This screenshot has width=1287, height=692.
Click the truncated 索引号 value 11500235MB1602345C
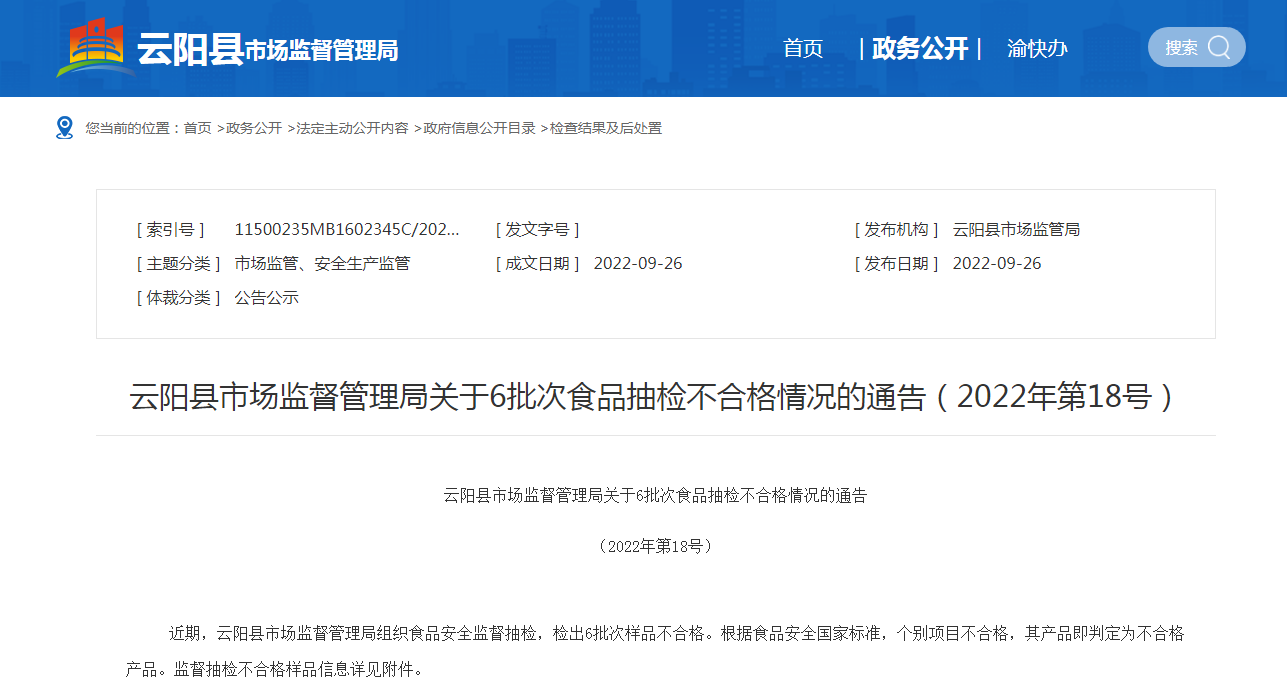point(347,230)
